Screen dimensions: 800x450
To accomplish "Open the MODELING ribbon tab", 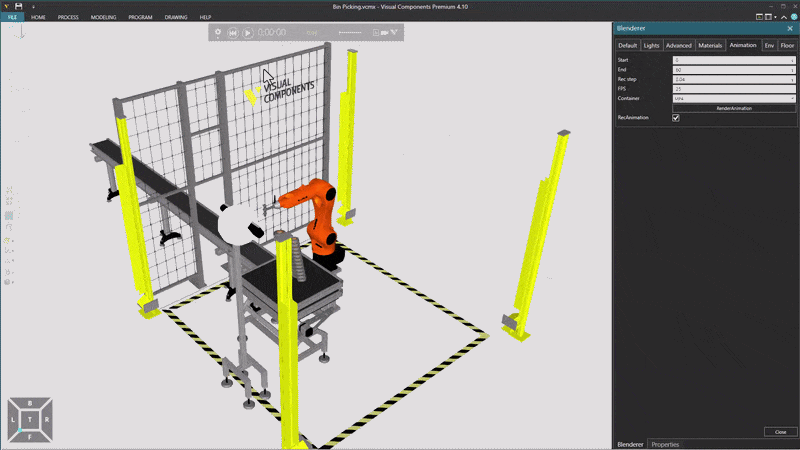I will pos(103,17).
